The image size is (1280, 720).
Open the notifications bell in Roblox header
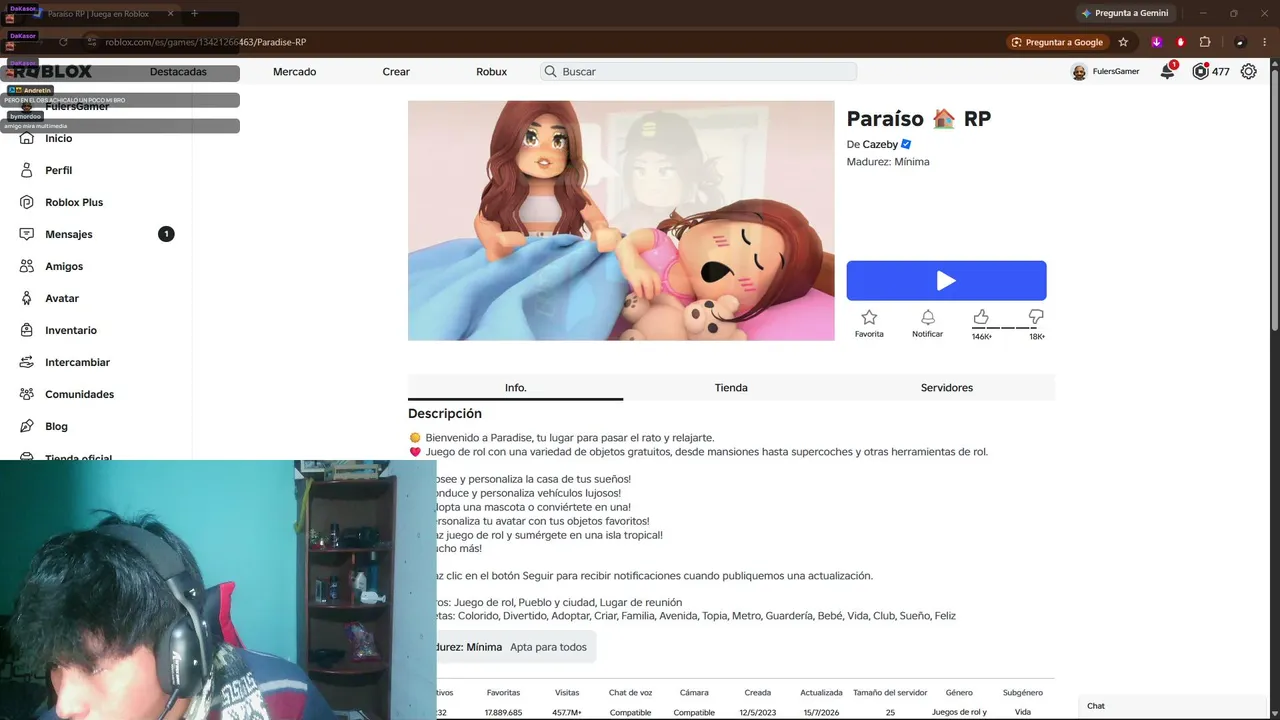1167,71
